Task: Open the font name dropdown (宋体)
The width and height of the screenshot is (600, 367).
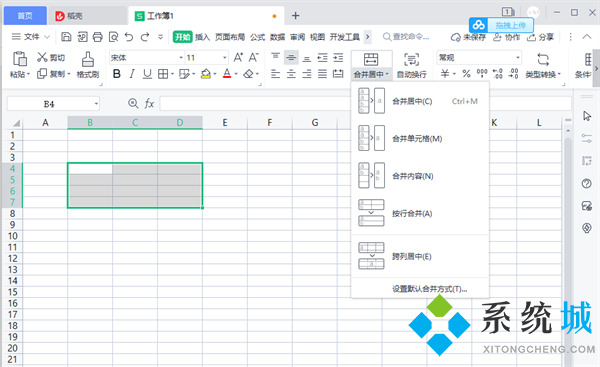Action: pyautogui.click(x=181, y=58)
